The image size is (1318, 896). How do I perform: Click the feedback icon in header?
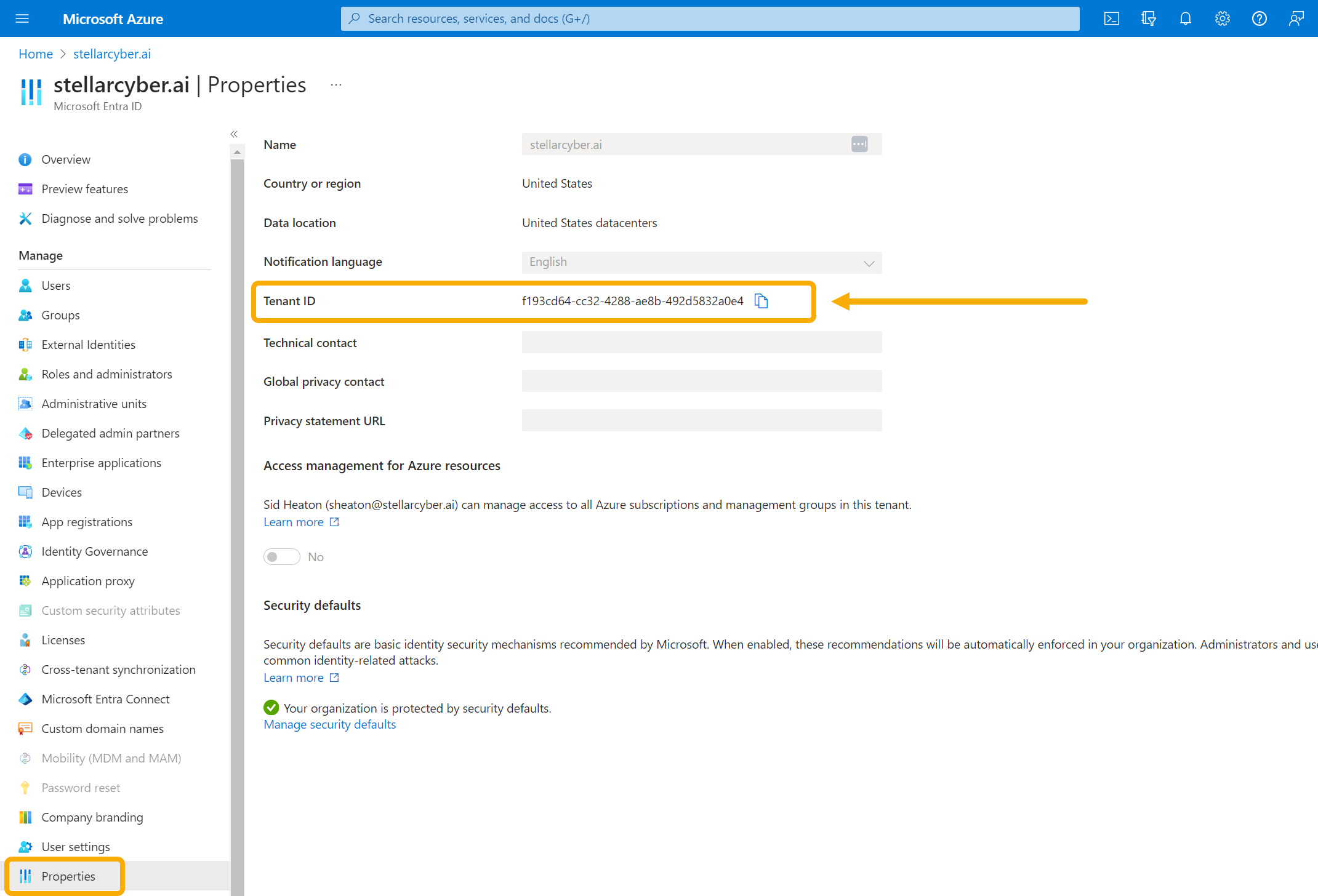coord(1296,18)
